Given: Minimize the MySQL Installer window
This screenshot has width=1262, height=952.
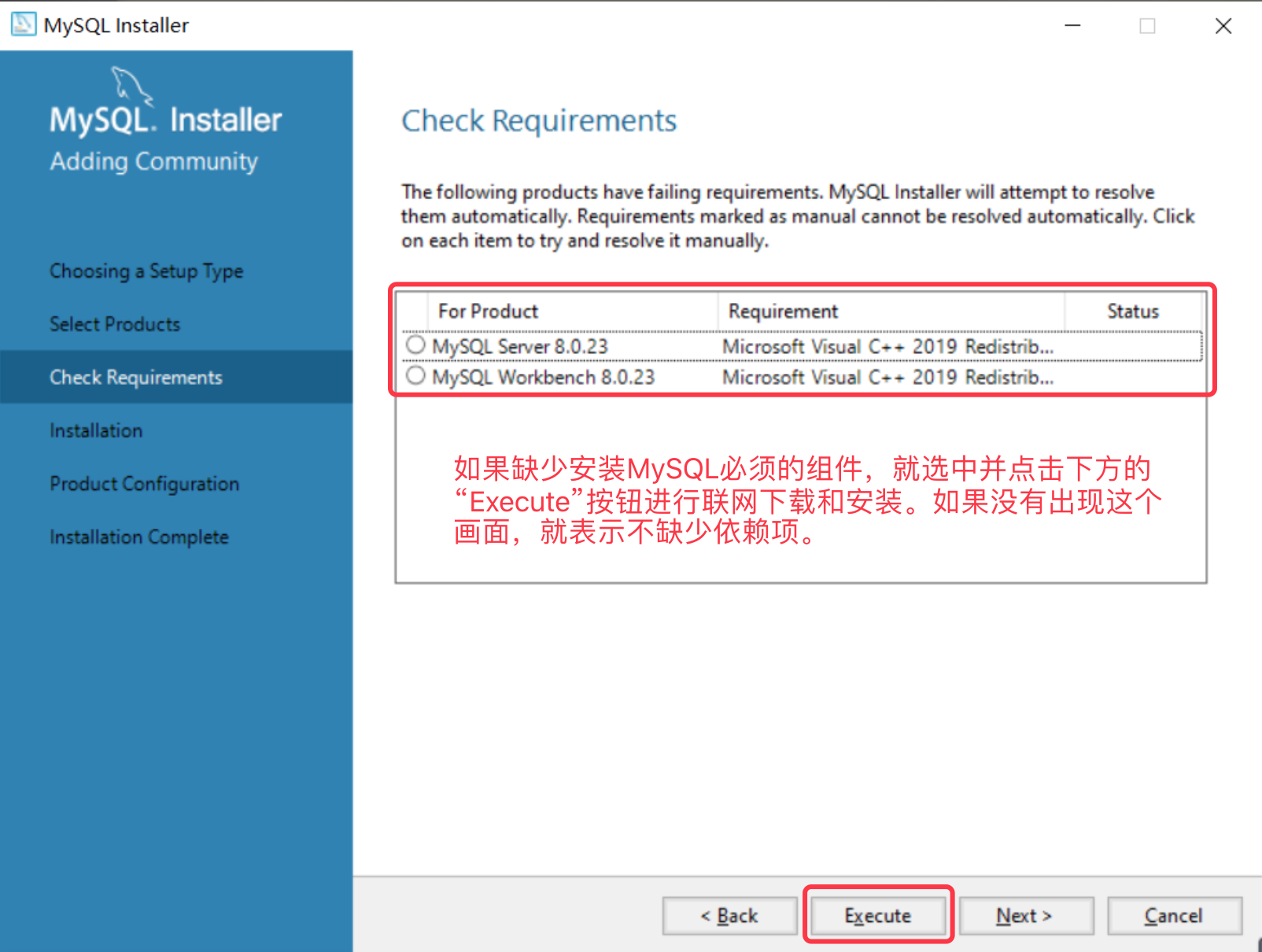Looking at the screenshot, I should pyautogui.click(x=1072, y=26).
